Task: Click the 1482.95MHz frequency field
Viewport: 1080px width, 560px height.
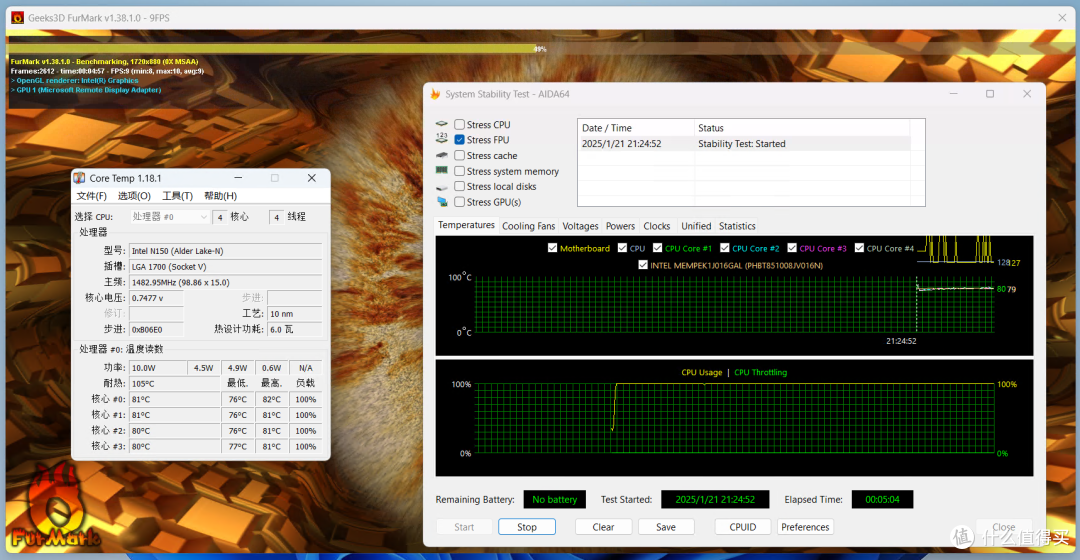Action: pyautogui.click(x=225, y=282)
